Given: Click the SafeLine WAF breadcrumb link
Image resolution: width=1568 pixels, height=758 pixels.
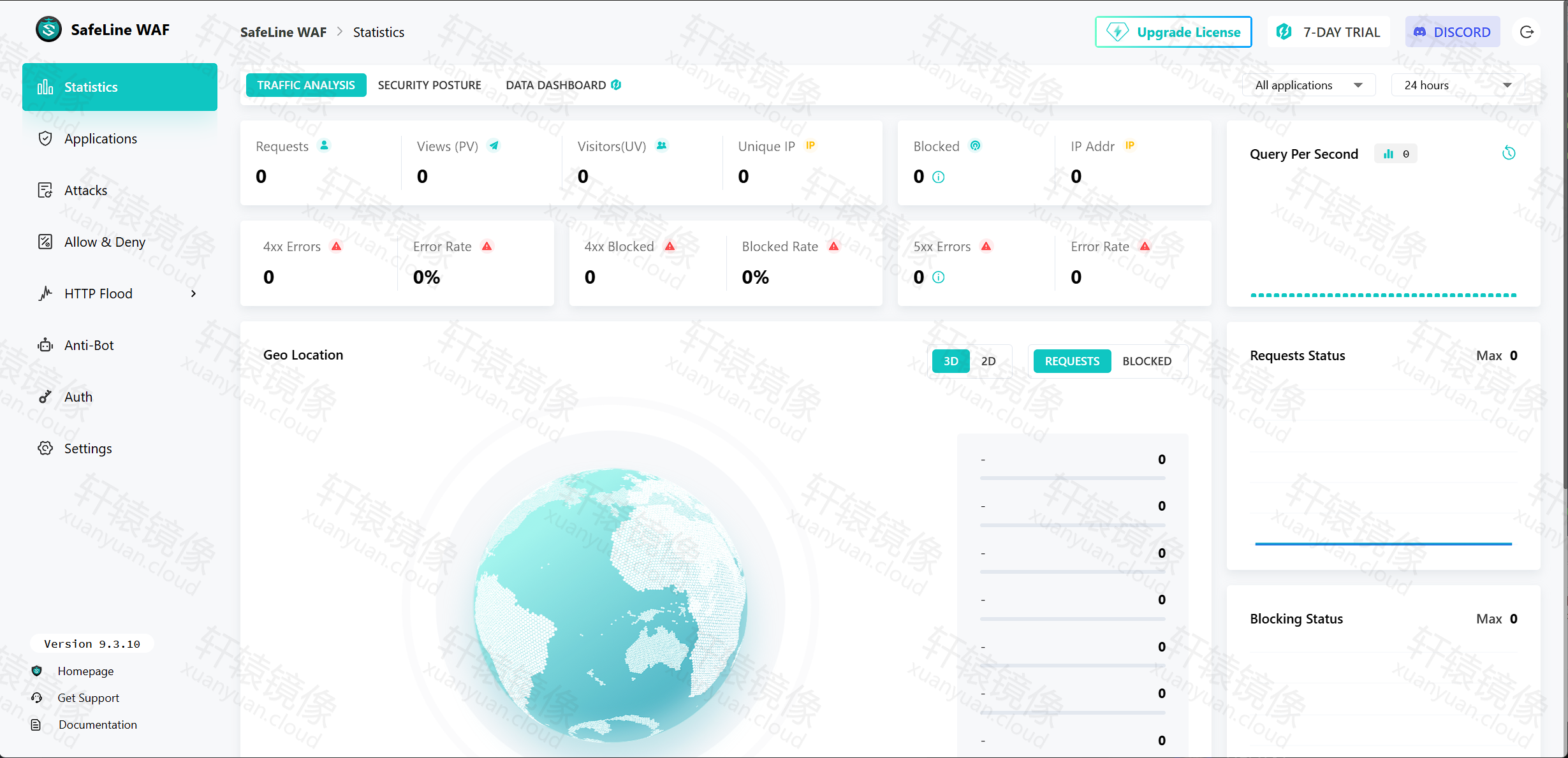Looking at the screenshot, I should (x=283, y=33).
